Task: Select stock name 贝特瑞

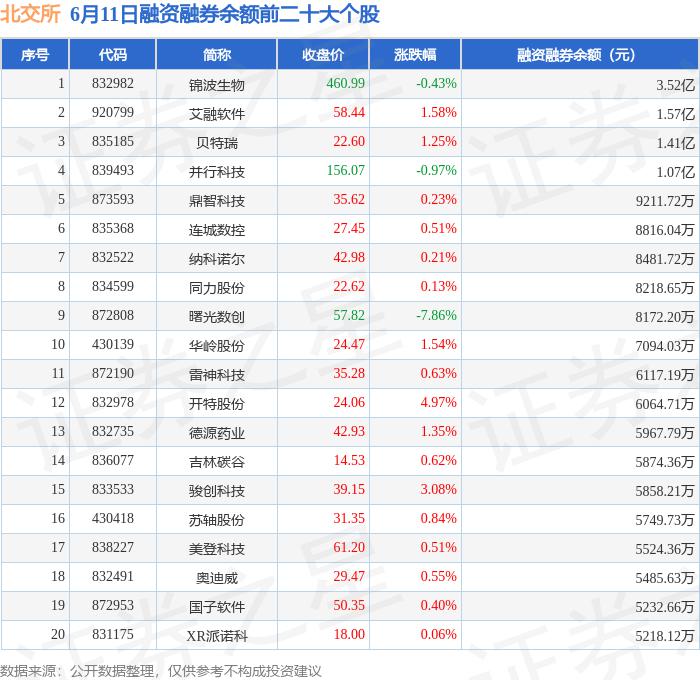Action: 217,142
